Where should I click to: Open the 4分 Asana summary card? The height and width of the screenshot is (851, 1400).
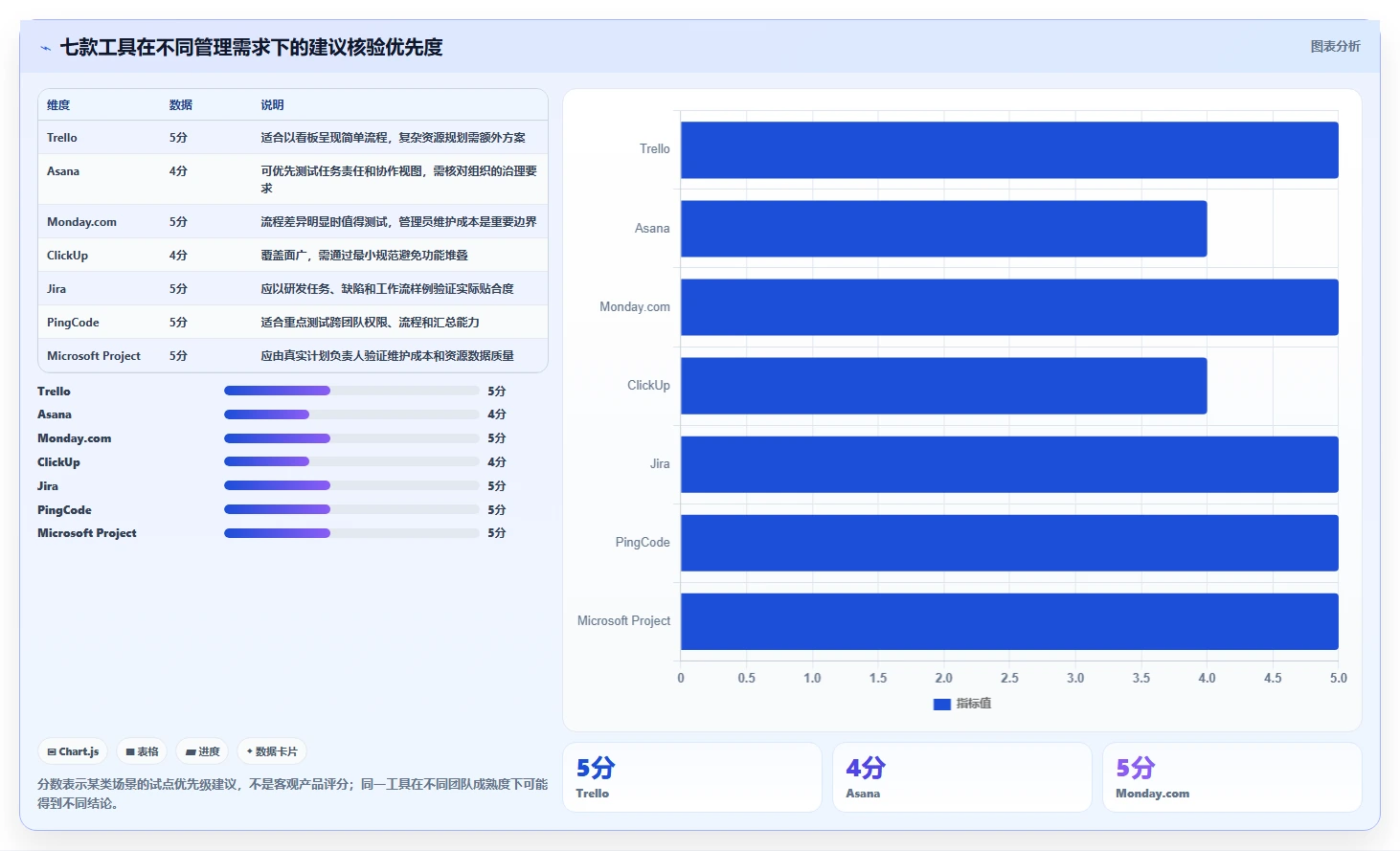[962, 777]
